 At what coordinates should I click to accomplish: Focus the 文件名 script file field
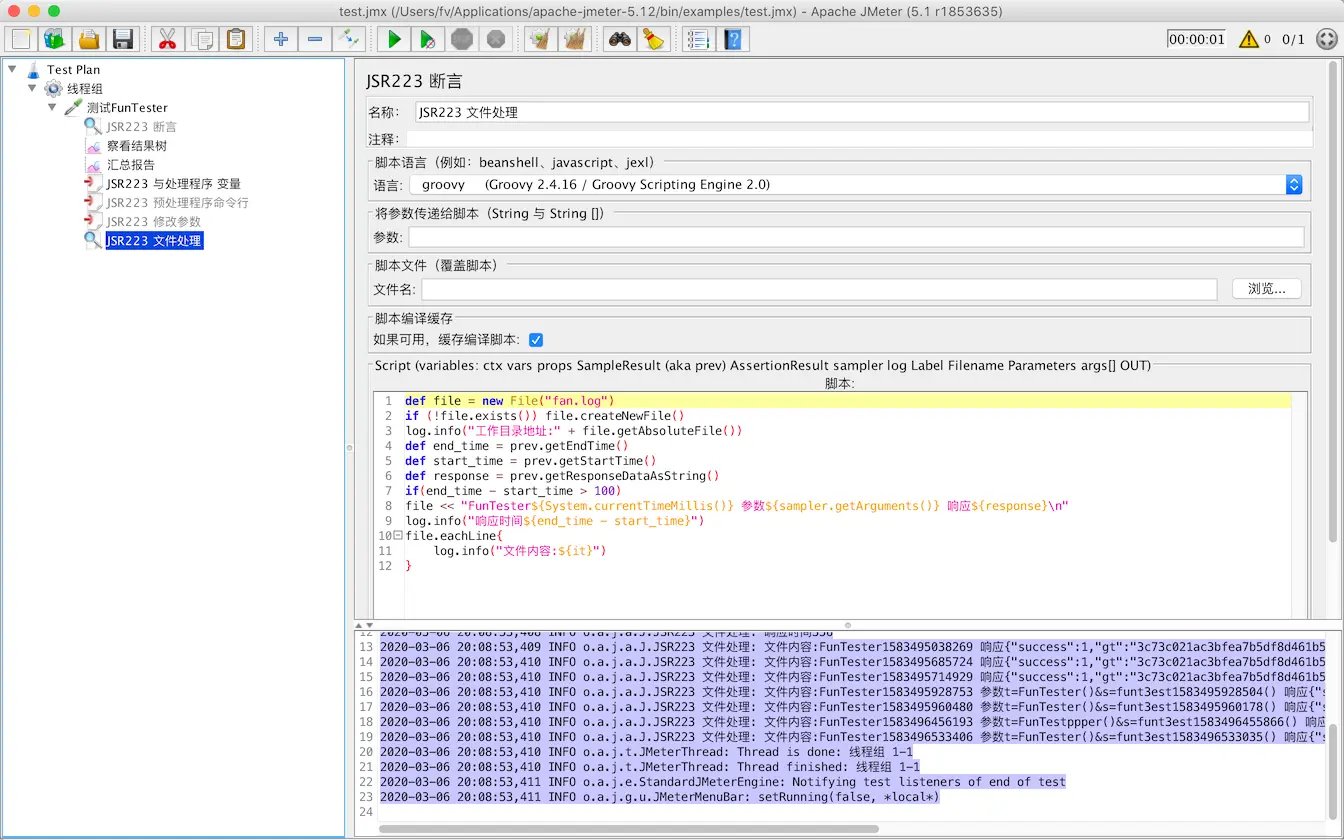click(x=819, y=289)
